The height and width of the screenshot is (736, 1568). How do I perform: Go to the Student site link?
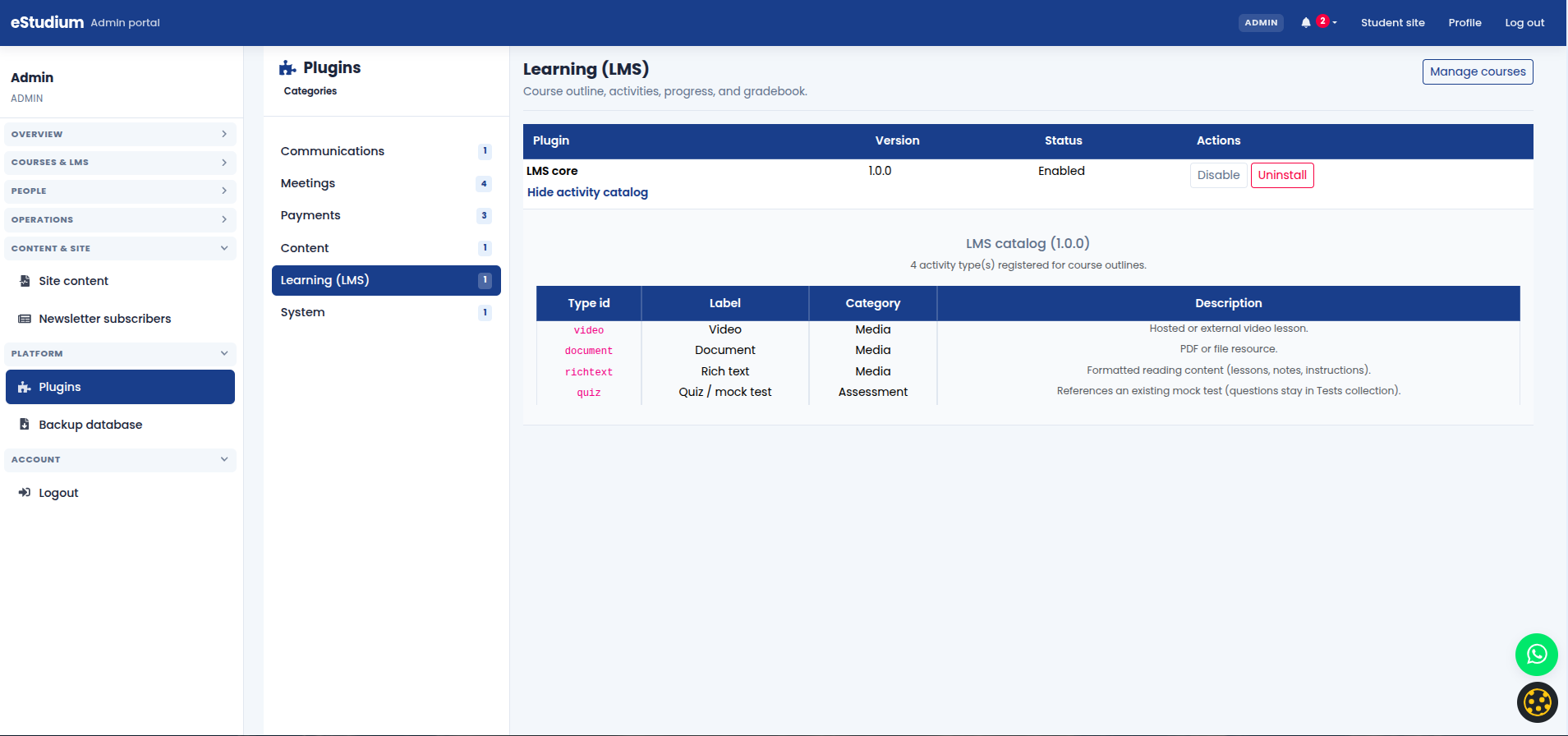[x=1392, y=23]
